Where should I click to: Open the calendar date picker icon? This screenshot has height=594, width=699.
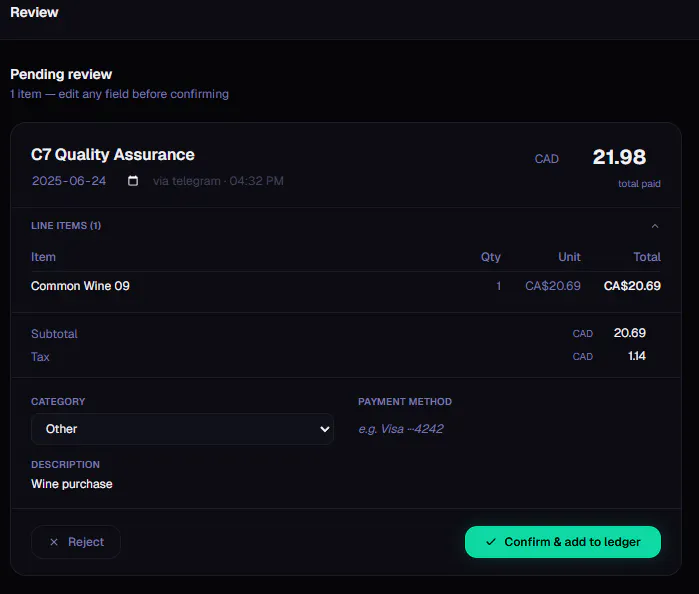tap(133, 181)
